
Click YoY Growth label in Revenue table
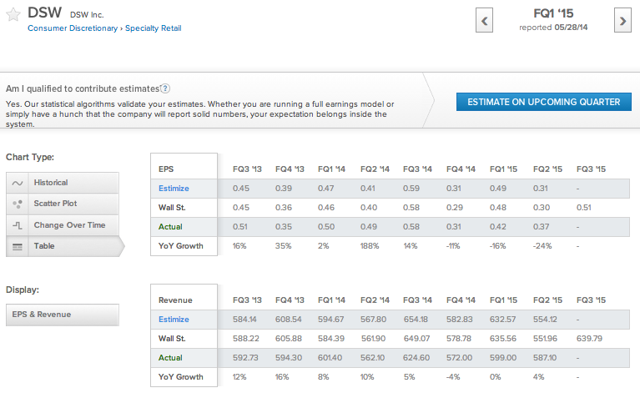(x=181, y=377)
